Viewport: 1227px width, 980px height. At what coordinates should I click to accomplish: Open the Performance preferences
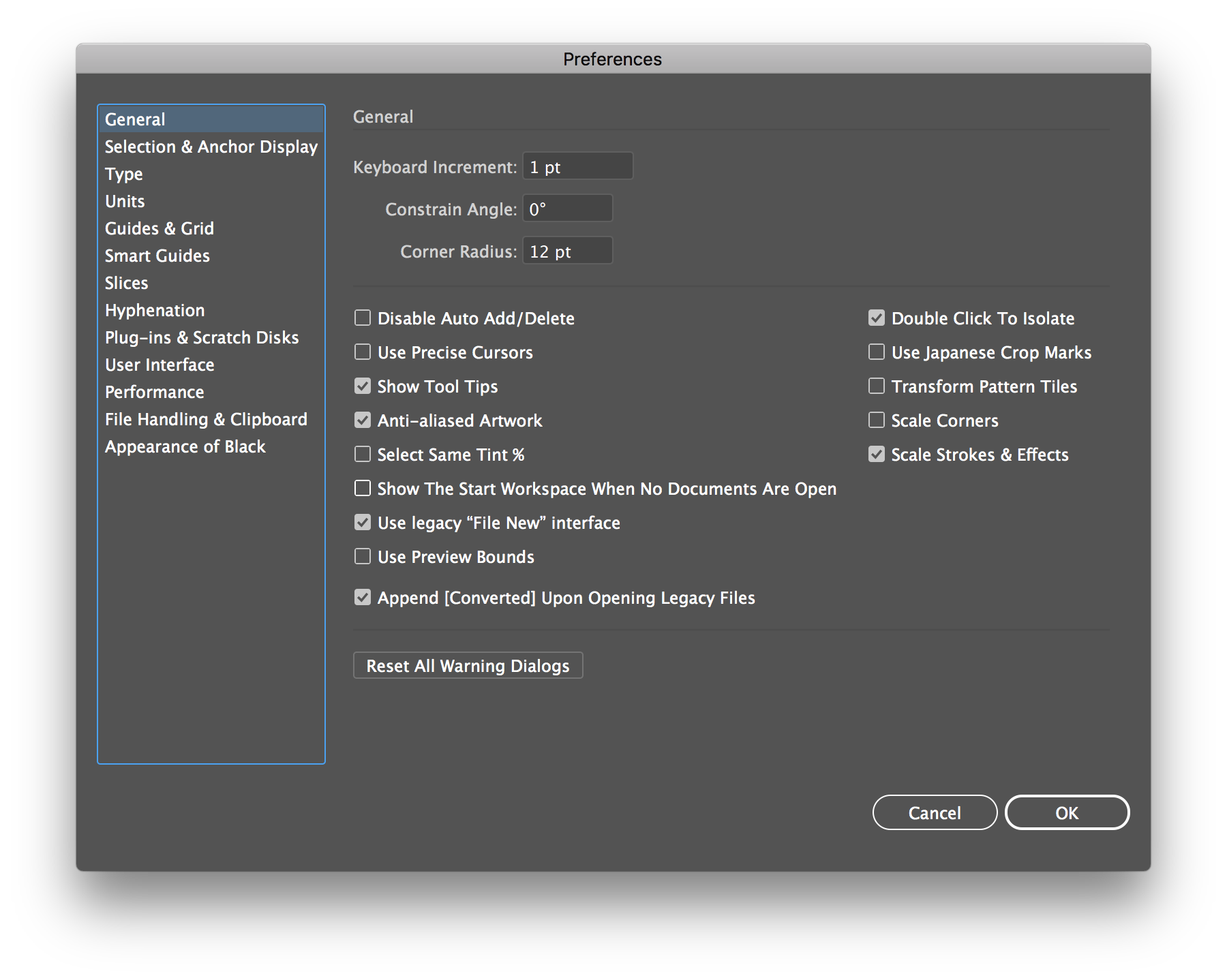(x=211, y=392)
